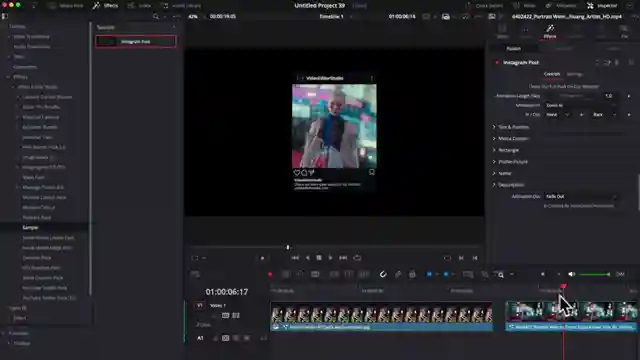Click the play forward button
Viewport: 640px width, 360px height.
point(330,258)
